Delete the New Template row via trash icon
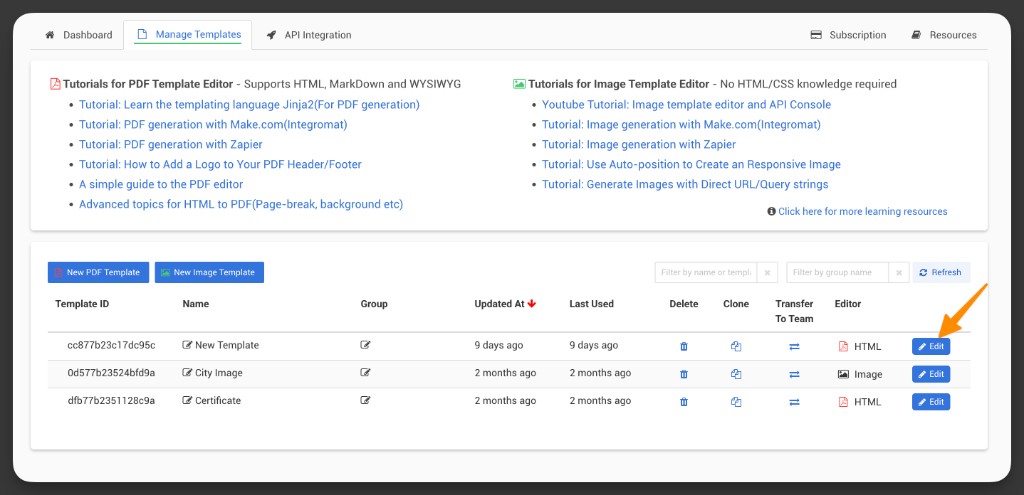1024x495 pixels. pyautogui.click(x=684, y=347)
